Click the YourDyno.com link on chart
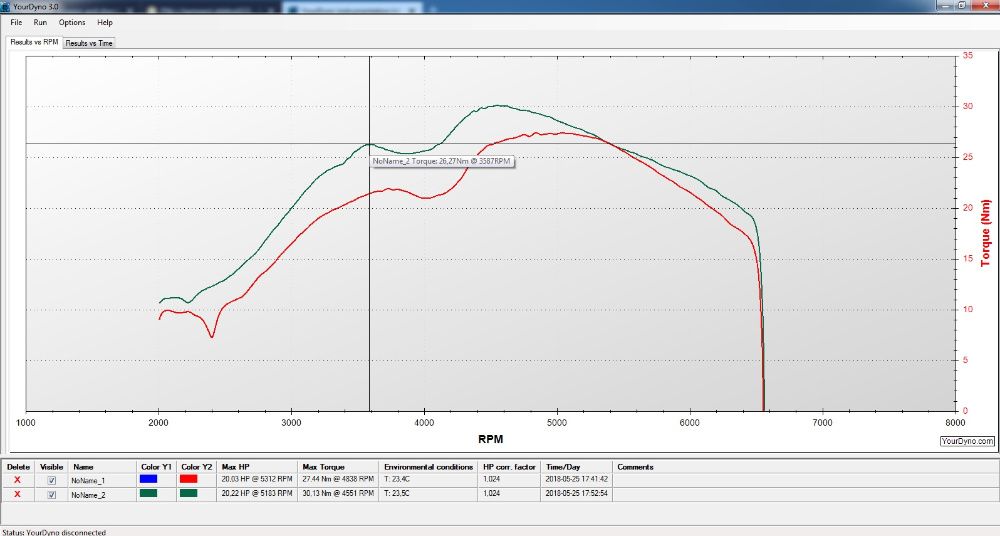 point(967,441)
